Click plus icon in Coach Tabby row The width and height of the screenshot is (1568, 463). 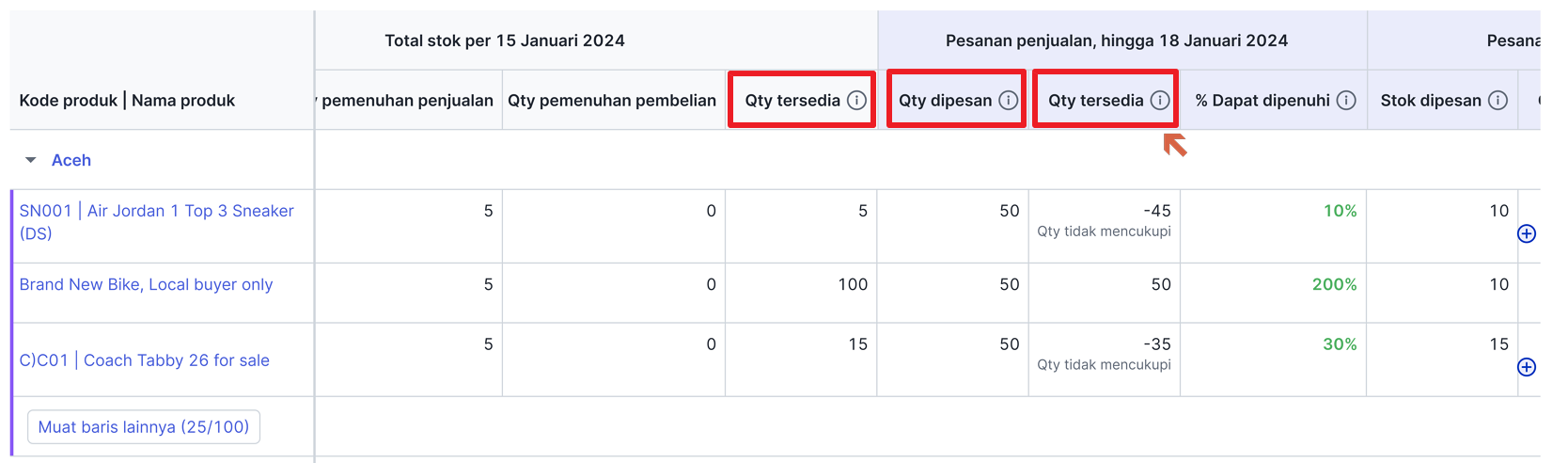tap(1527, 367)
